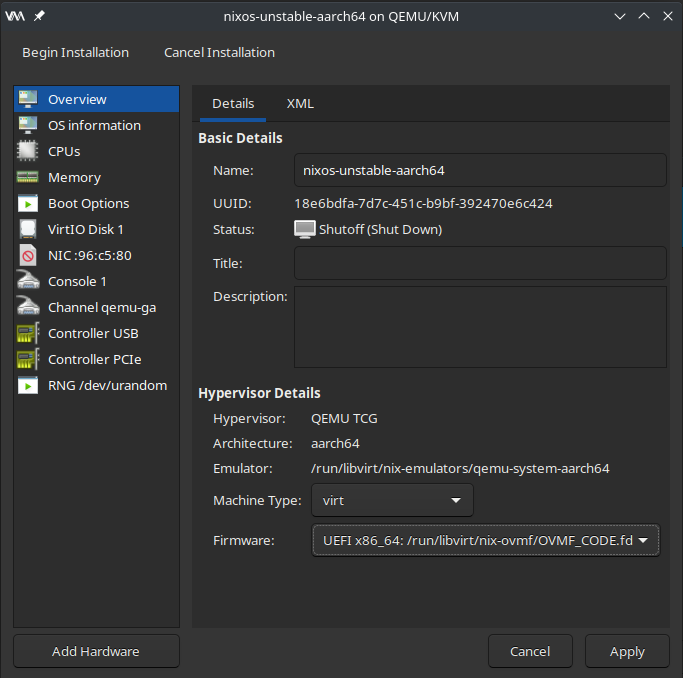Click the QEMU TCG hypervisor value
The height and width of the screenshot is (678, 683).
coord(344,418)
